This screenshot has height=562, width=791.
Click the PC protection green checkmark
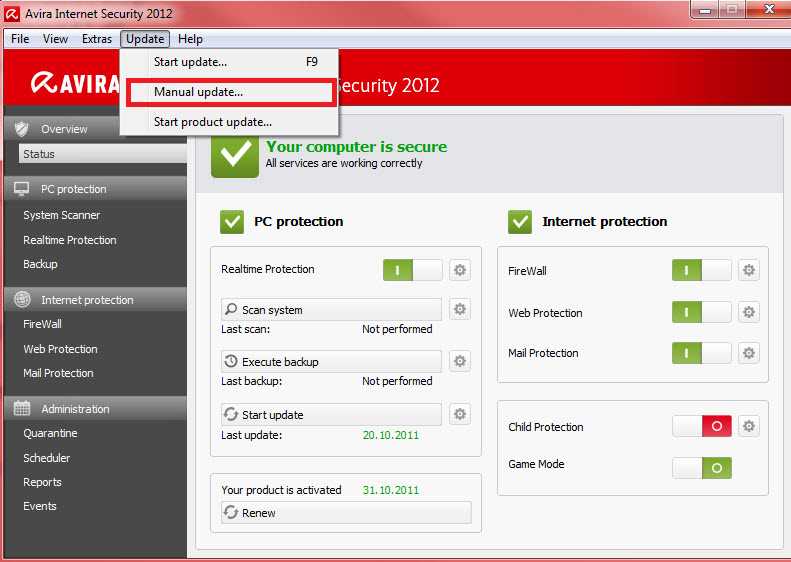pyautogui.click(x=232, y=222)
